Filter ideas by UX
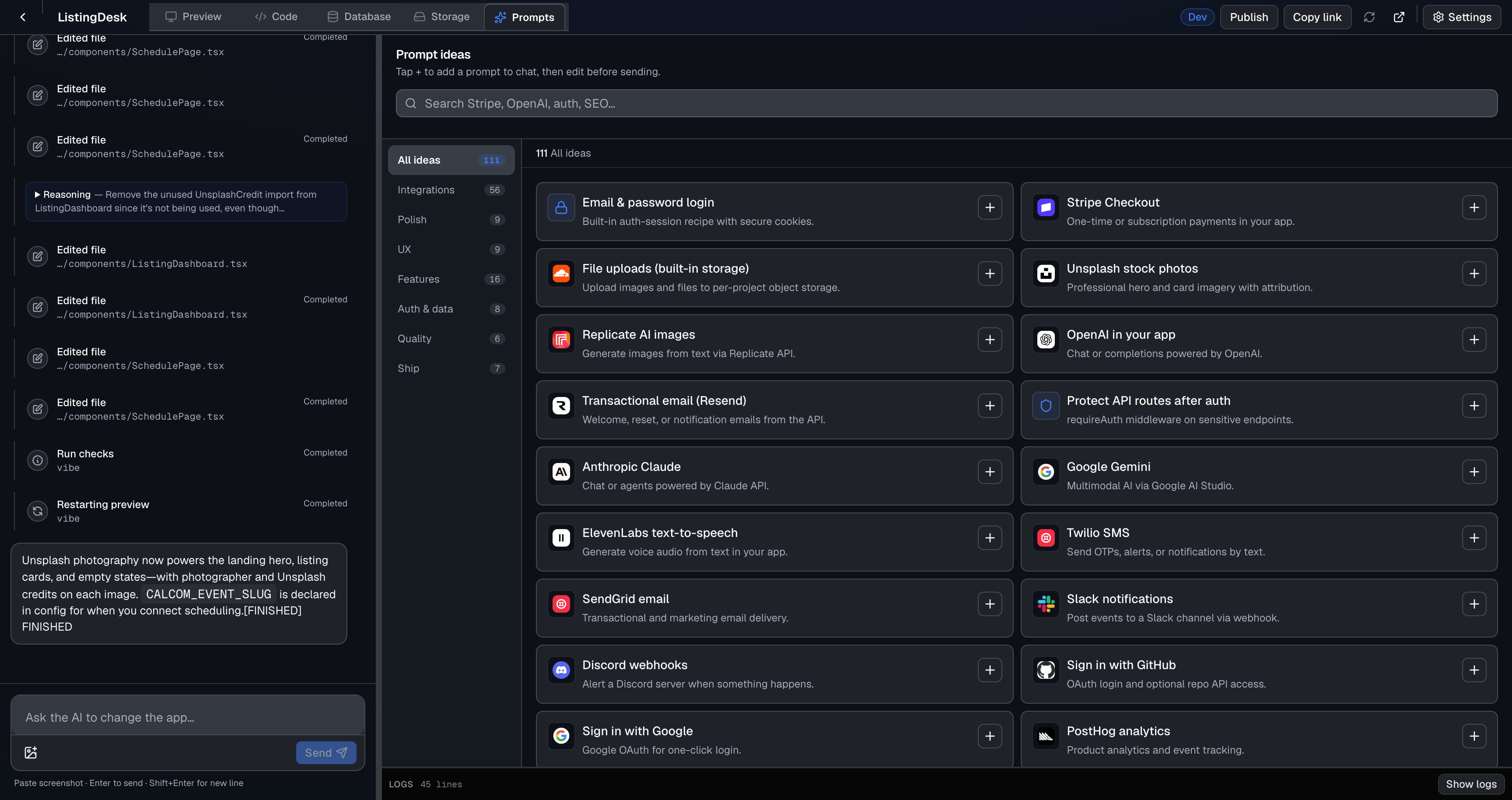 (x=451, y=249)
